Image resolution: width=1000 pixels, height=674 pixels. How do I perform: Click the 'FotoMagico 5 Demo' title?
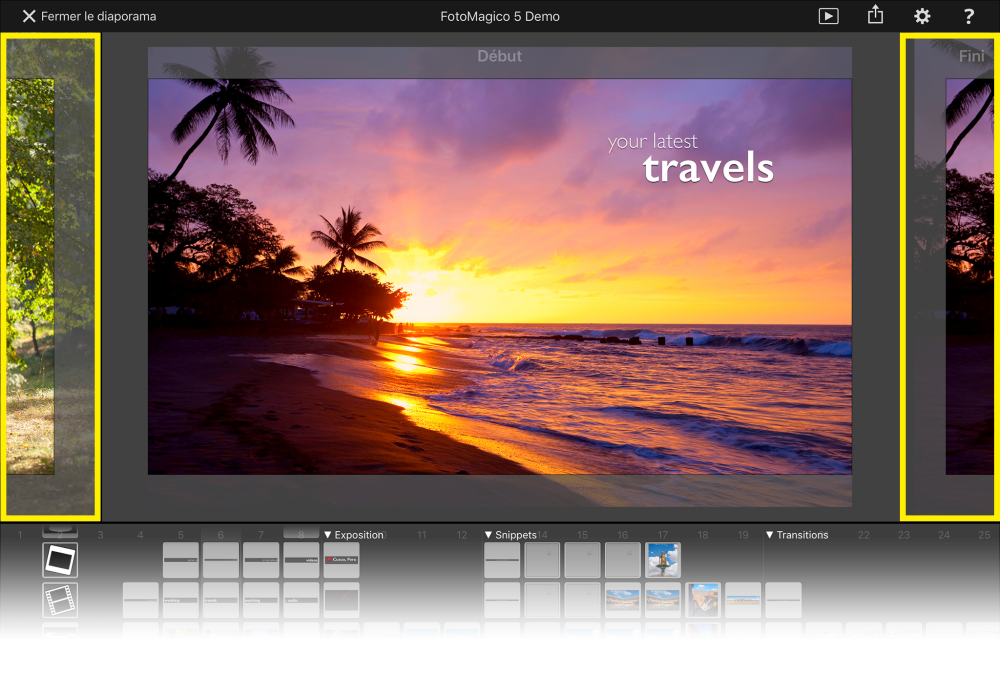(500, 17)
